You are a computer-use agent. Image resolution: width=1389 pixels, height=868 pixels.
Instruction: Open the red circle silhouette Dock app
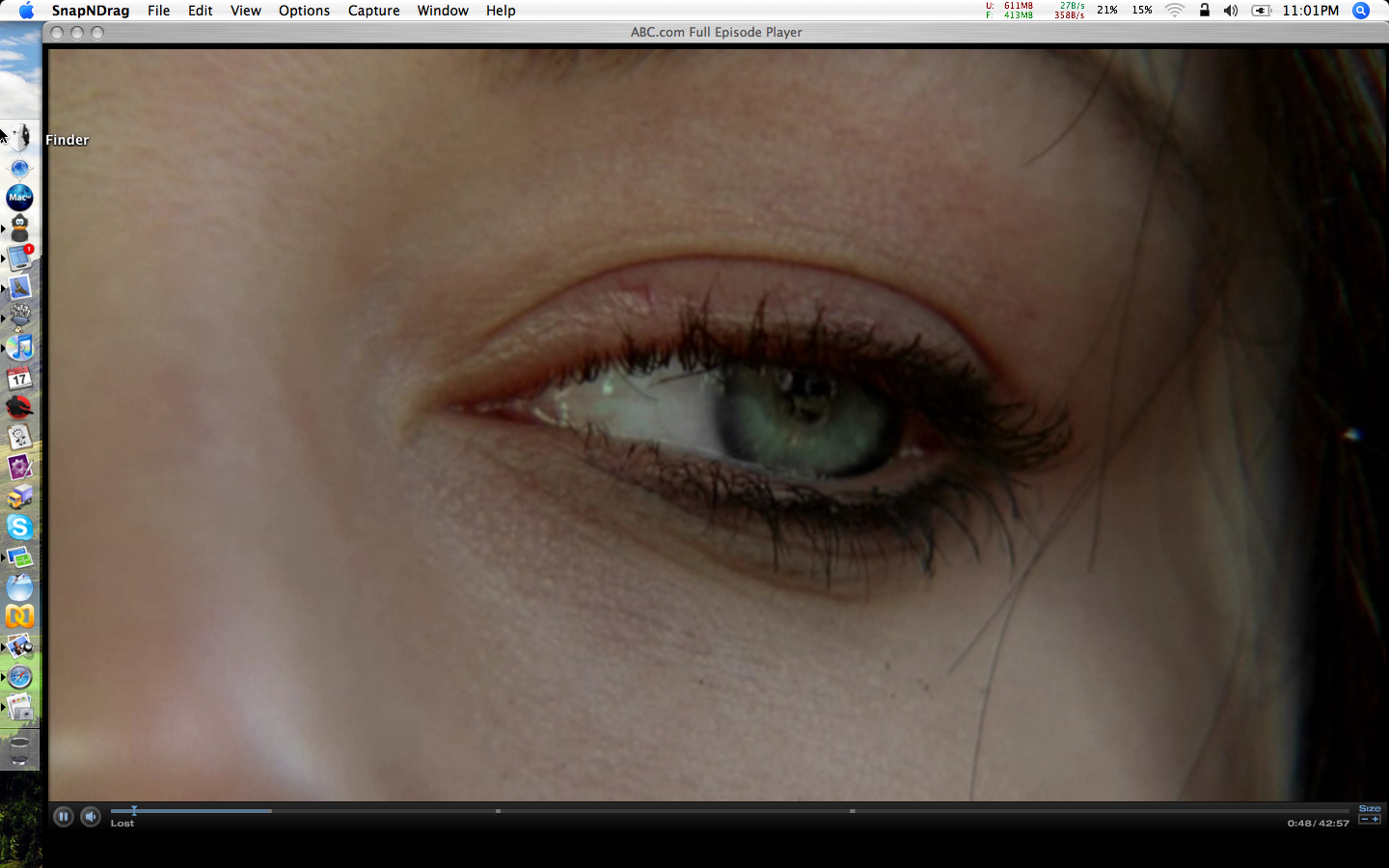(x=20, y=407)
